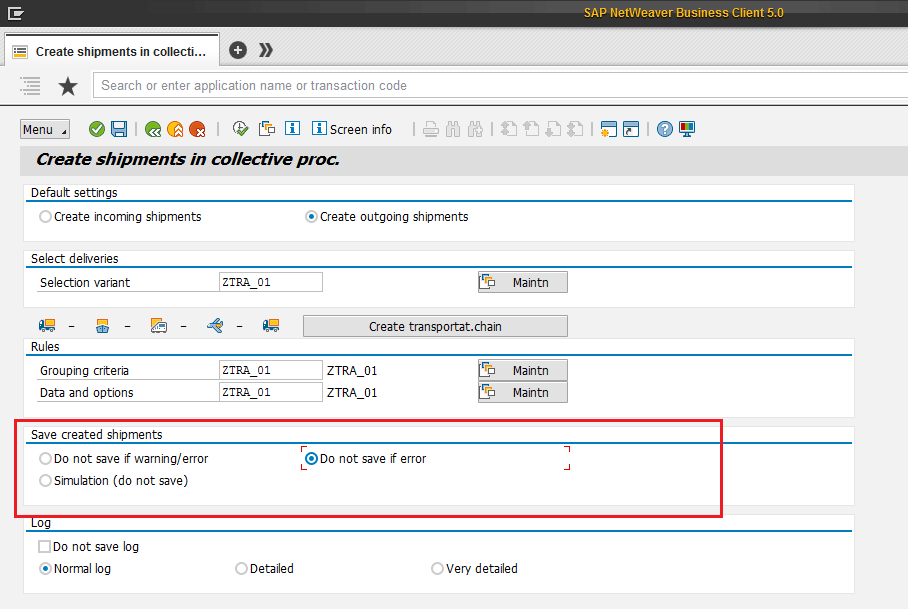Click the orange Exit icon
The height and width of the screenshot is (609, 908).
pos(175,129)
